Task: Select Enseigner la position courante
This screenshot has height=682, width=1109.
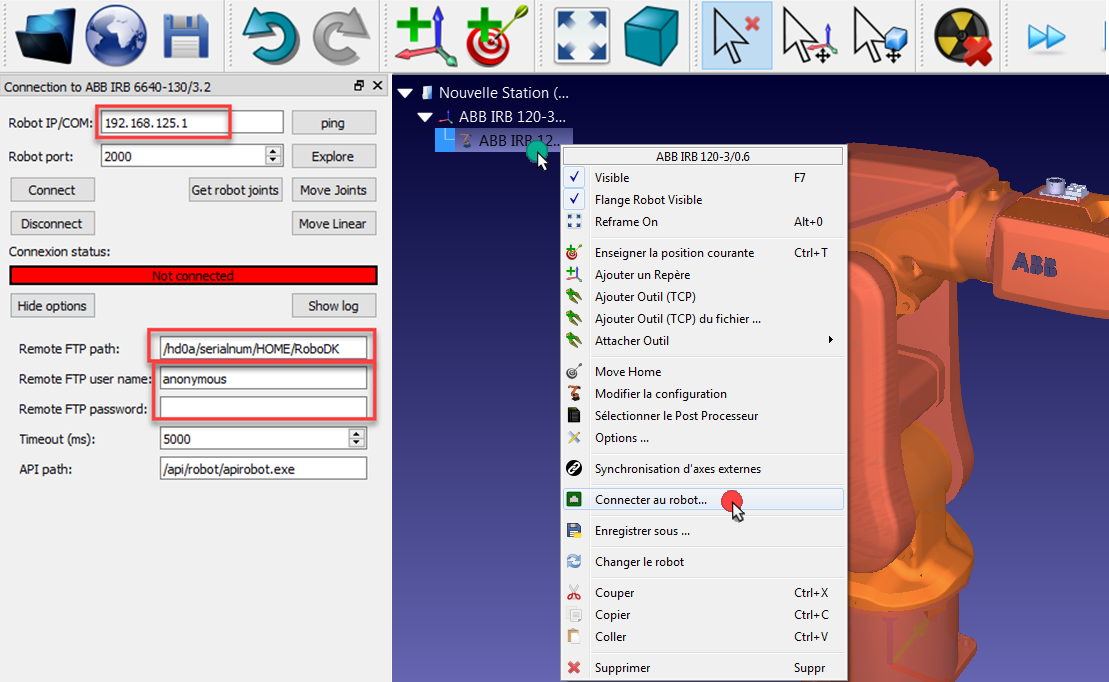Action: [x=704, y=253]
